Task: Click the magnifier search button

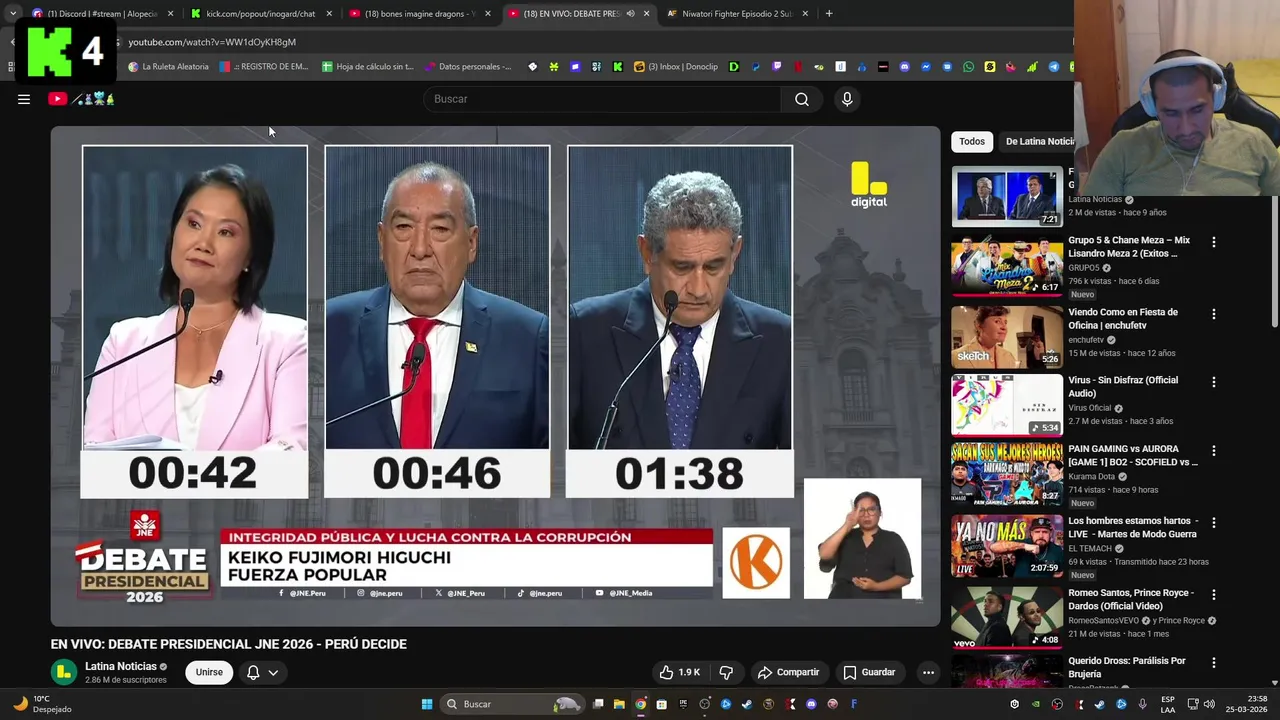Action: click(x=802, y=99)
